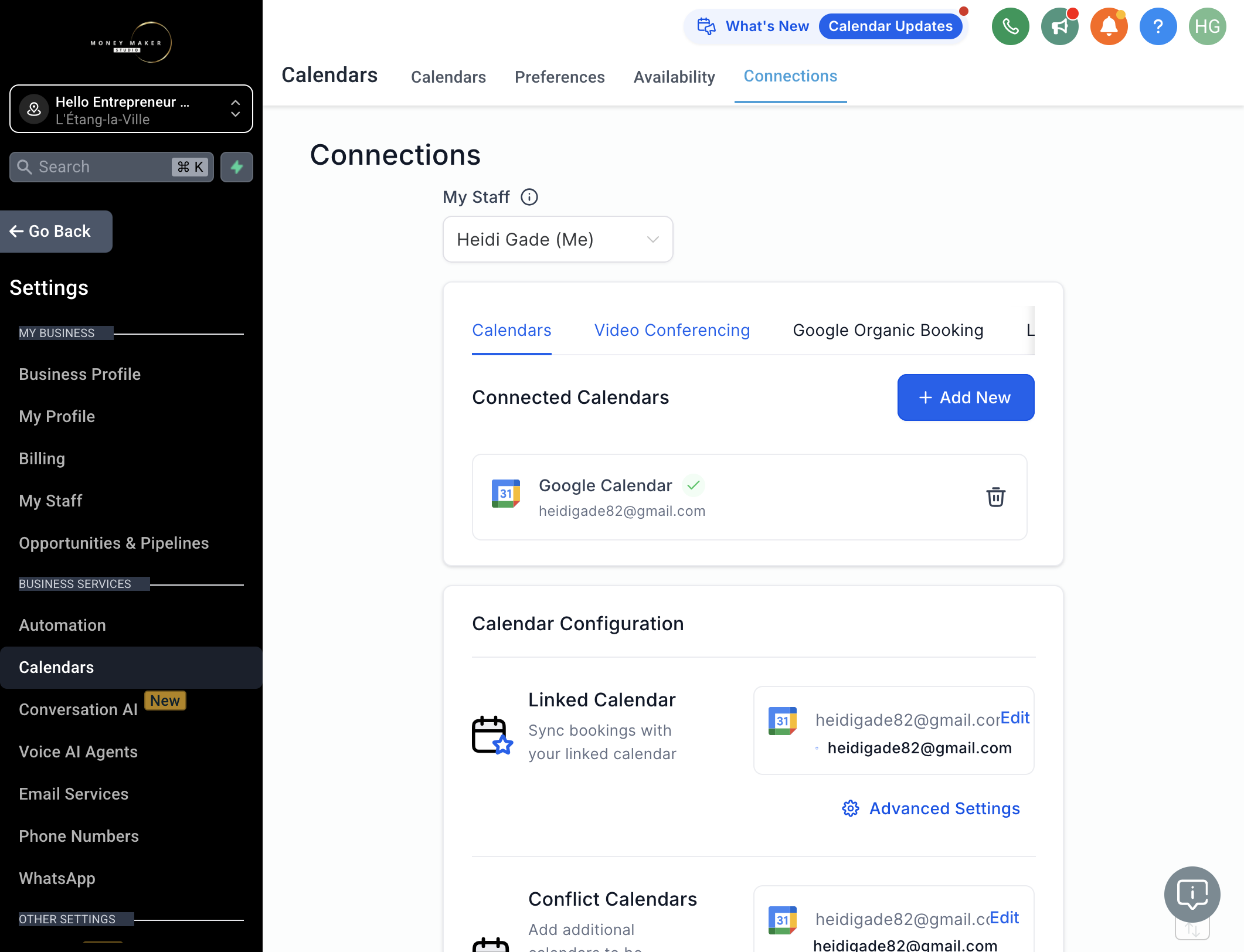This screenshot has width=1244, height=952.
Task: Open the help question mark icon
Action: click(1158, 26)
